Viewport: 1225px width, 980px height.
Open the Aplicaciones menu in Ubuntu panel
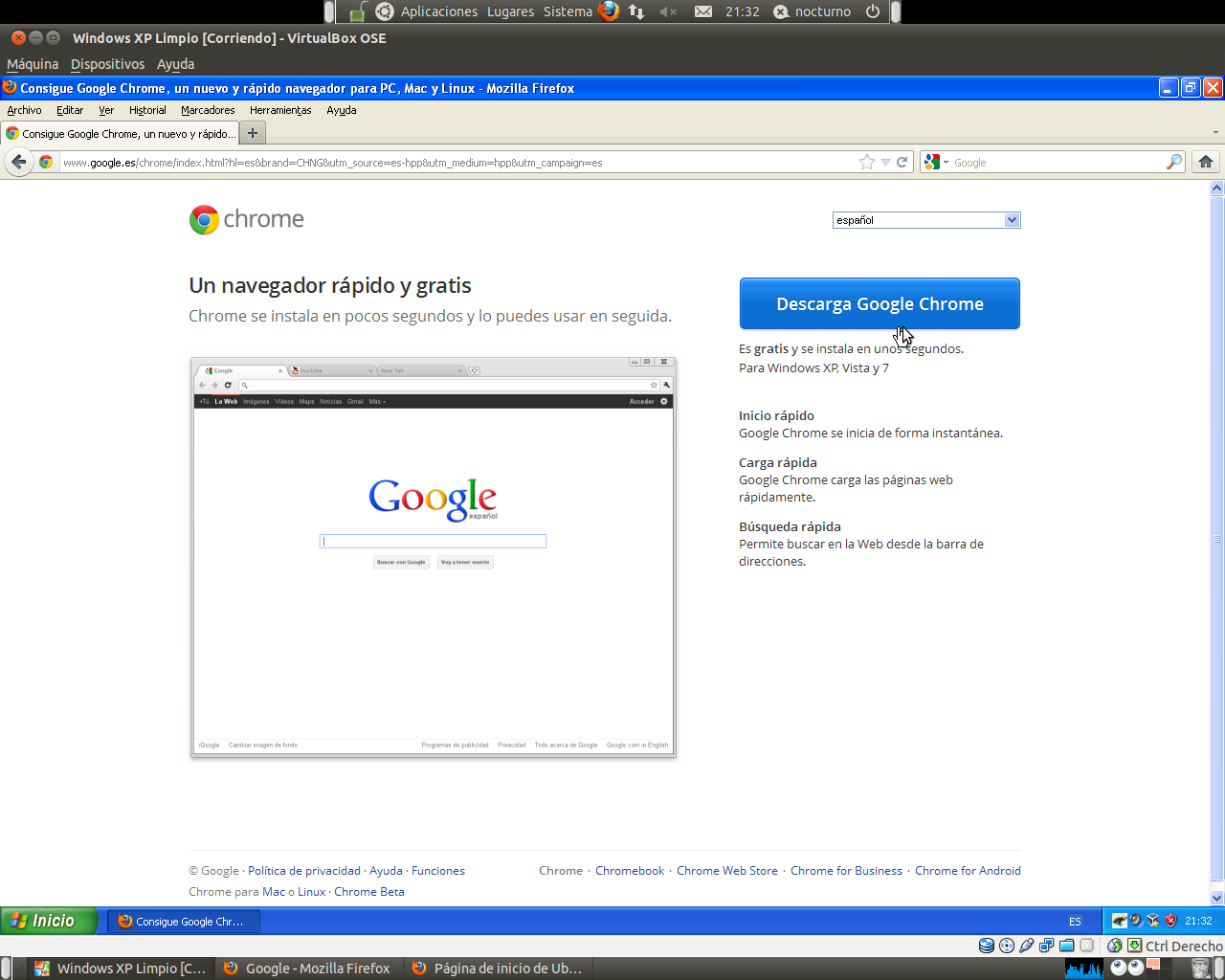point(439,11)
